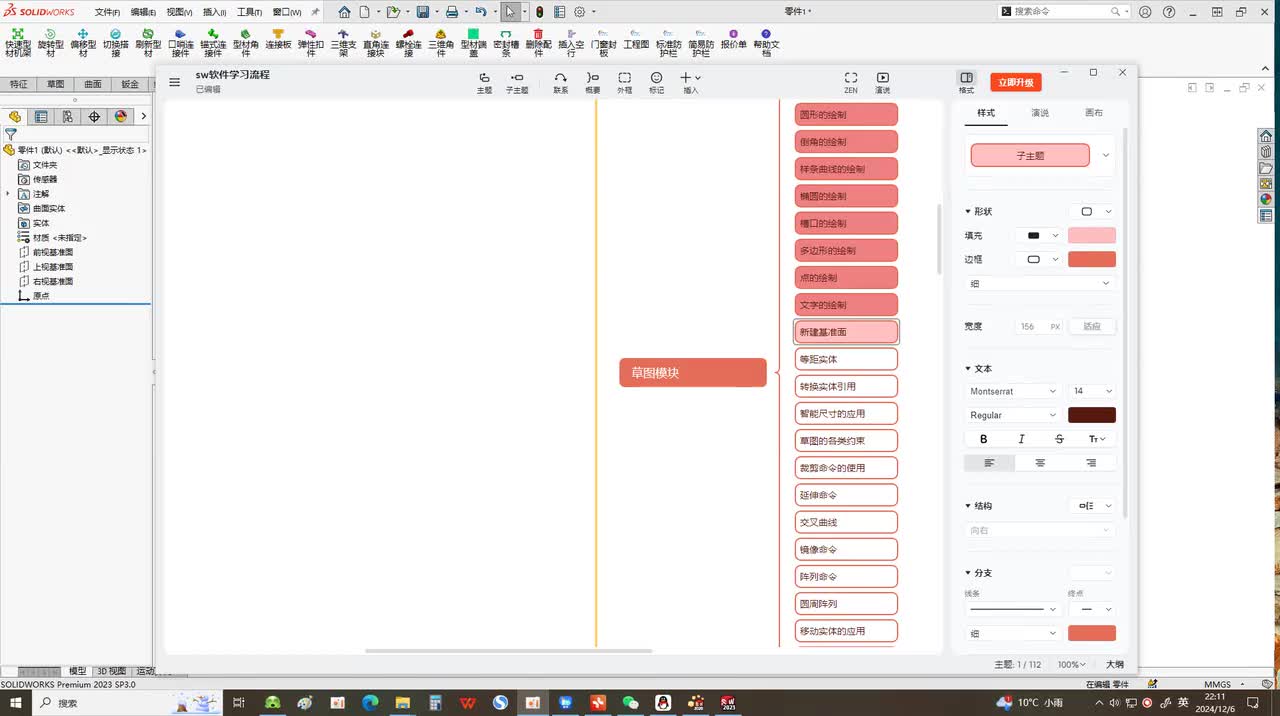Viewport: 1280px width, 716px height.
Task: Switch to the 画布 panel tab
Action: pyautogui.click(x=1094, y=113)
